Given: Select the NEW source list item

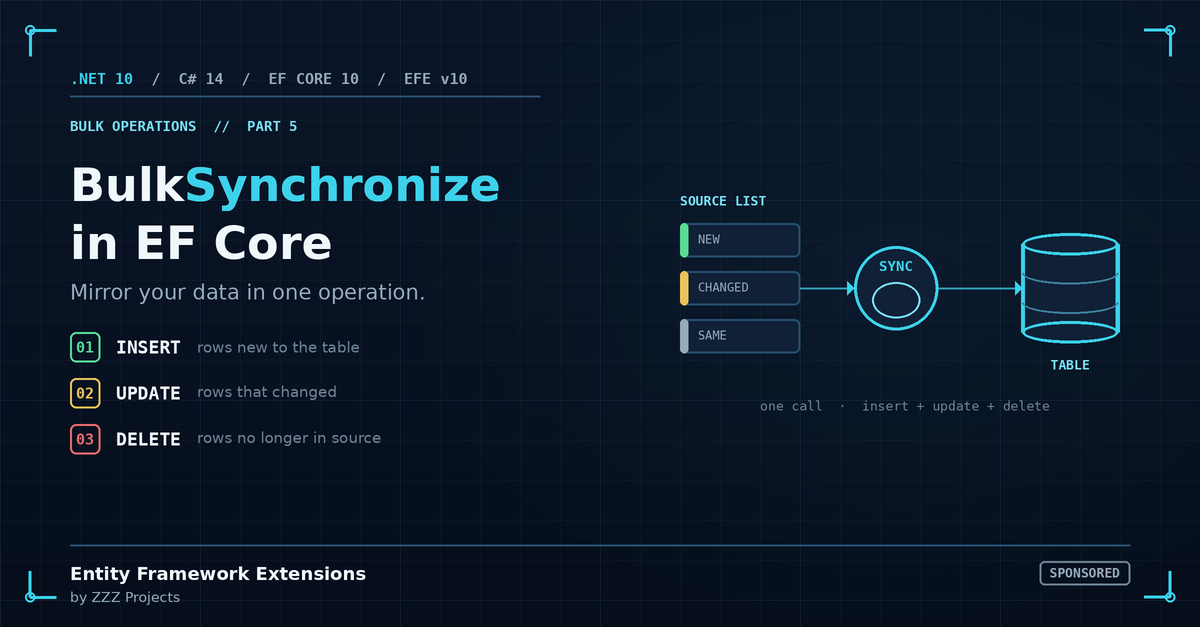Looking at the screenshot, I should point(740,240).
